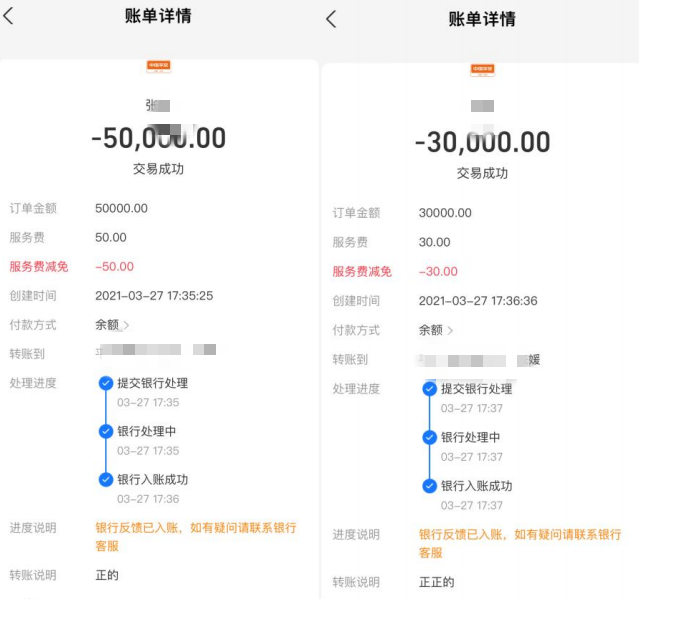Click right checkmark beside 提交银行处理 at 17:37

click(430, 389)
